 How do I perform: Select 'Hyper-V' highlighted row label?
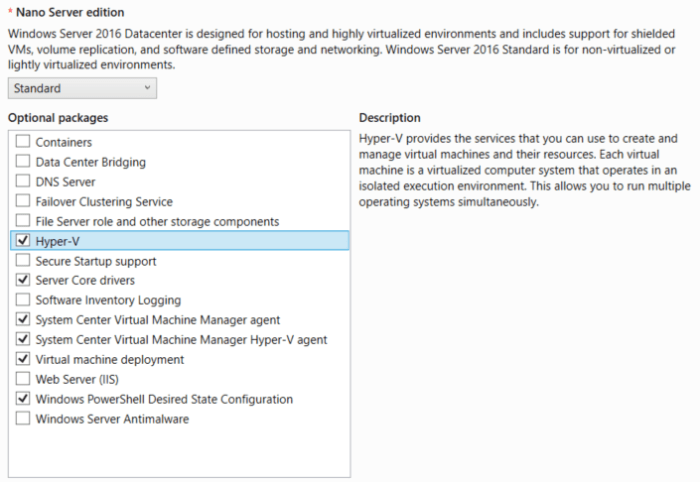coord(58,241)
